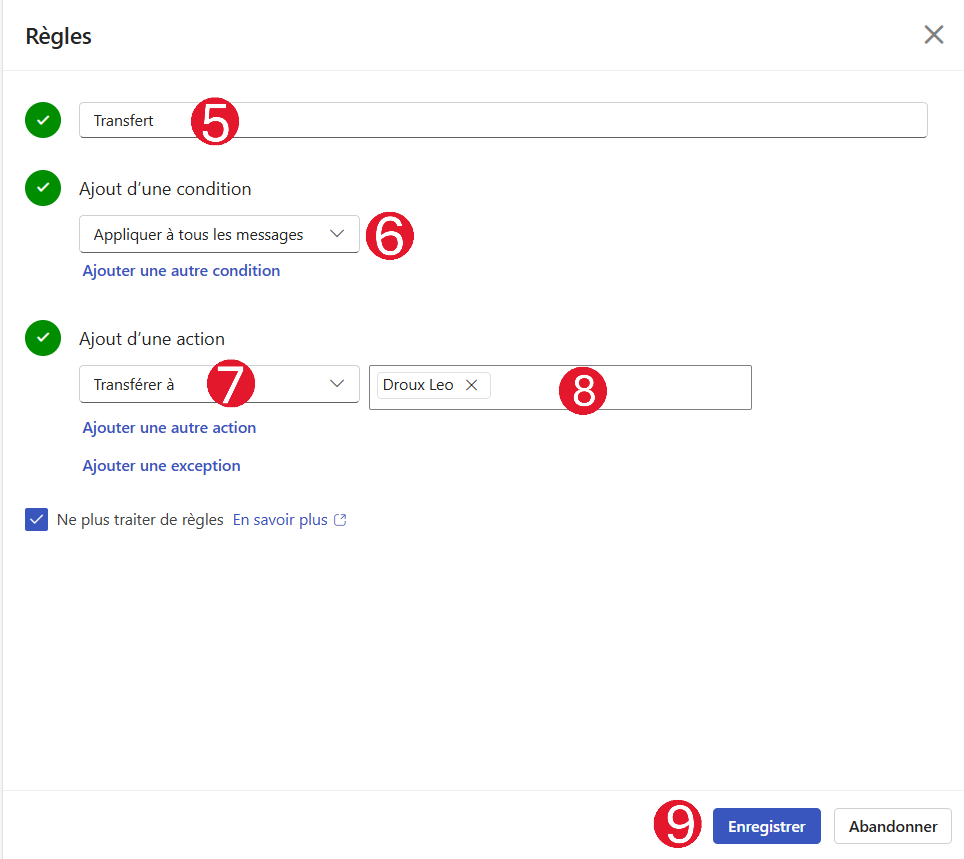
Task: Click the chevron arrow of the Transférer à dropdown
Action: 336,384
